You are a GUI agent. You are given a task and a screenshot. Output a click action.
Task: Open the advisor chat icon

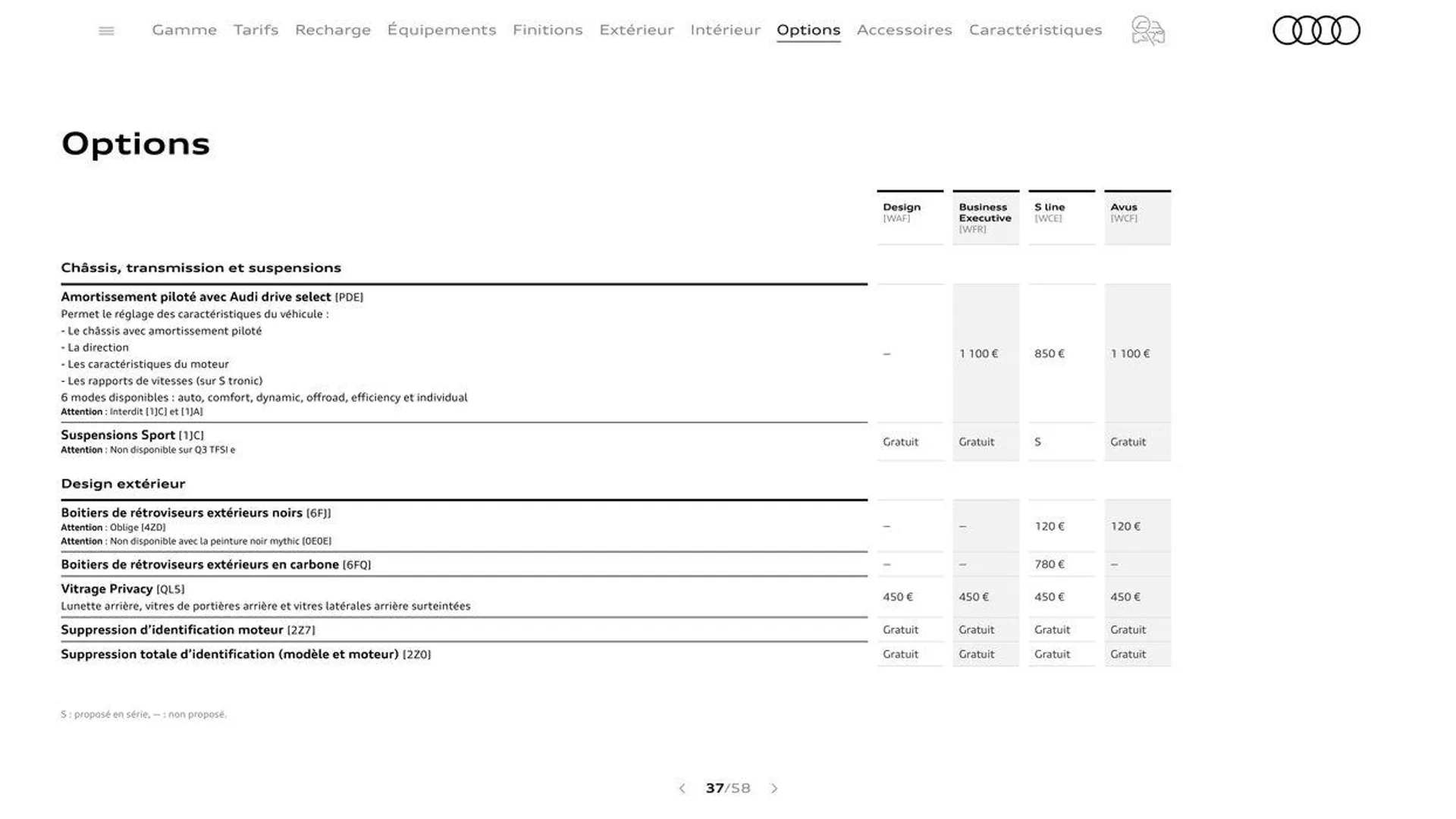(1148, 31)
